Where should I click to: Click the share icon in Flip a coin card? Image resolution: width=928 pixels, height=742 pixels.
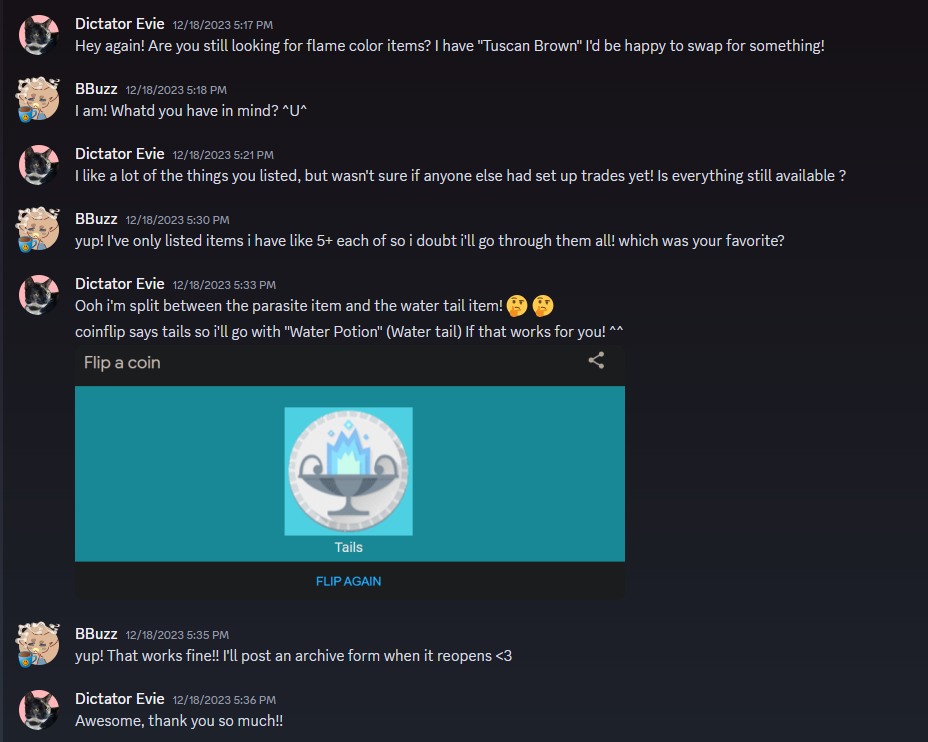596,360
